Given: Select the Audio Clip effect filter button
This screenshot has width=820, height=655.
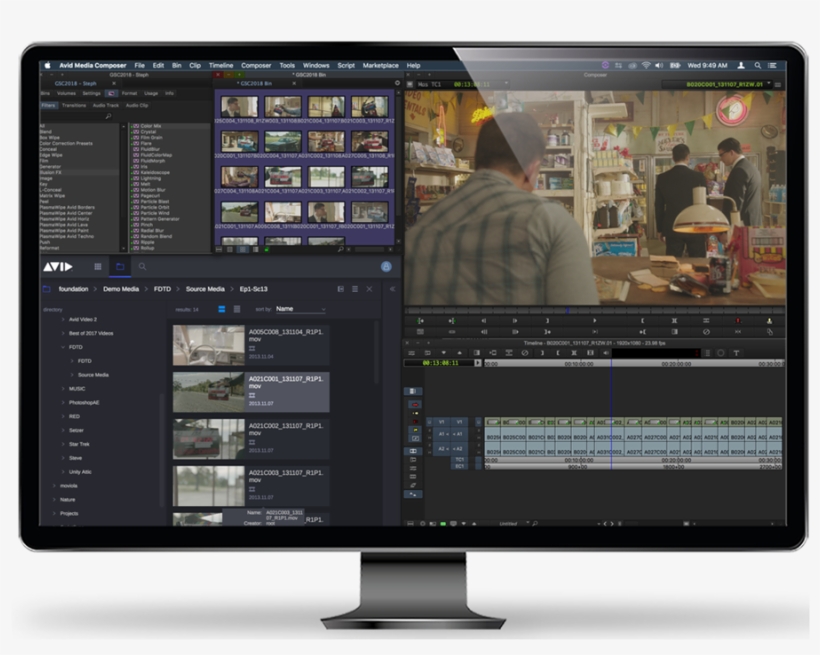Looking at the screenshot, I should (x=136, y=105).
